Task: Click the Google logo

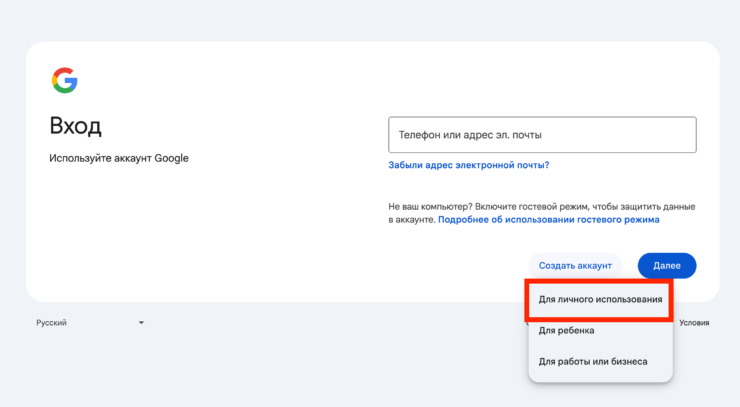Action: tap(64, 81)
